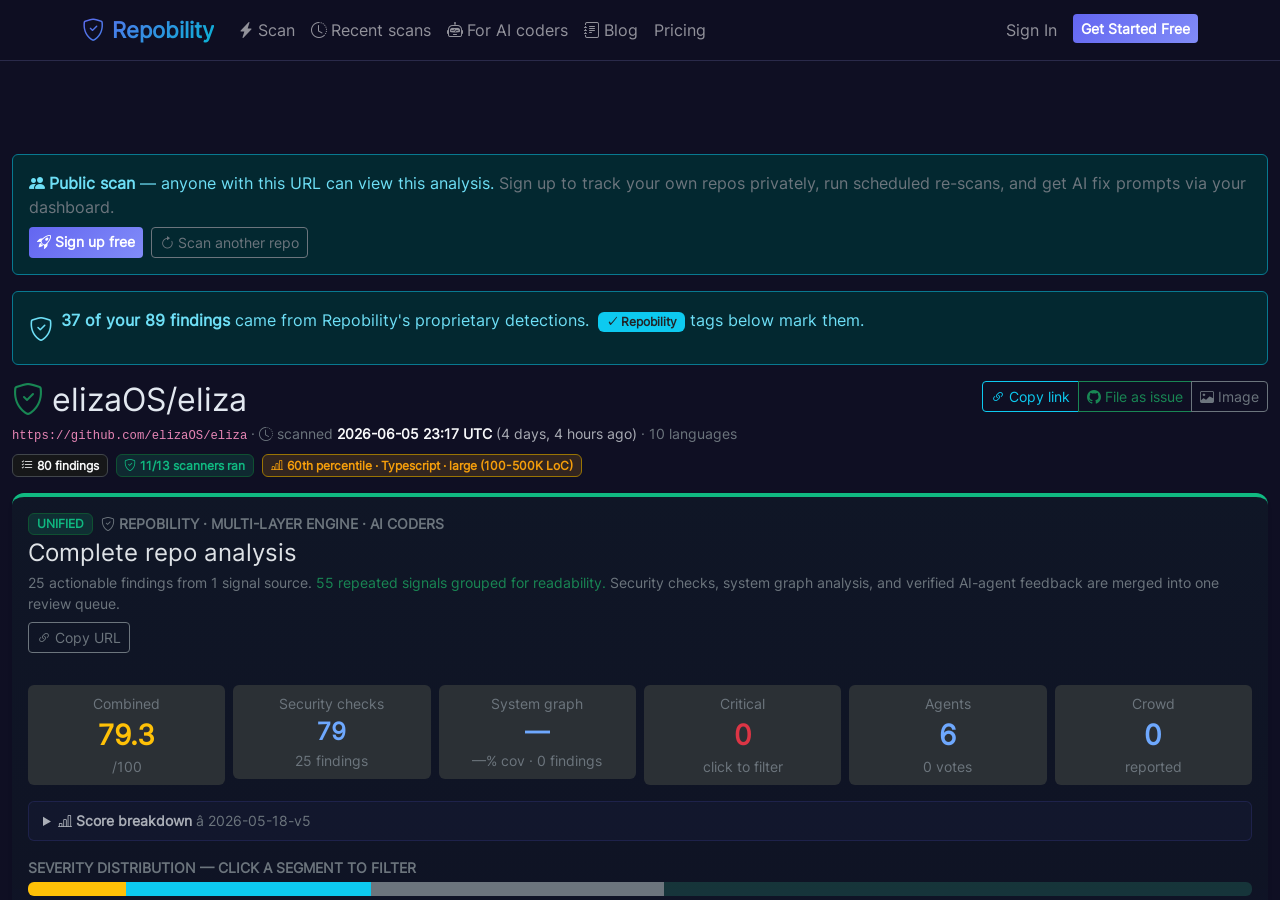Click the File as issue button
This screenshot has width=1280, height=900.
click(1135, 396)
